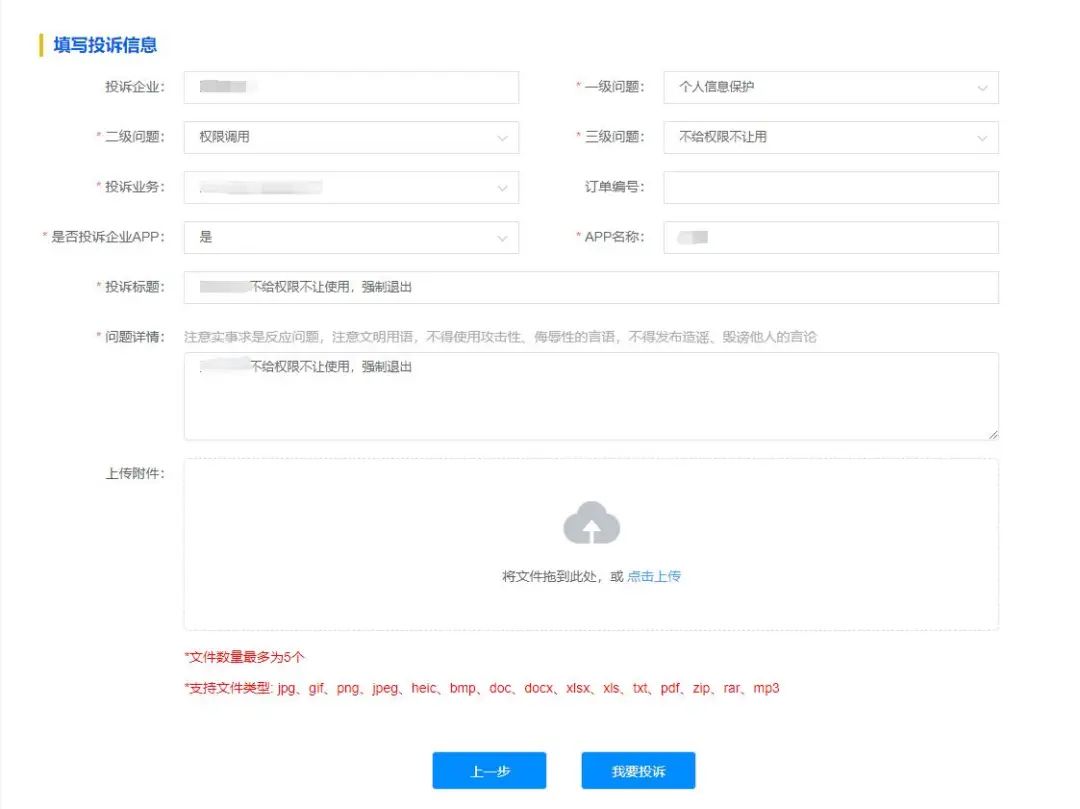Click the 上一步 button
The width and height of the screenshot is (1080, 809).
click(x=489, y=770)
